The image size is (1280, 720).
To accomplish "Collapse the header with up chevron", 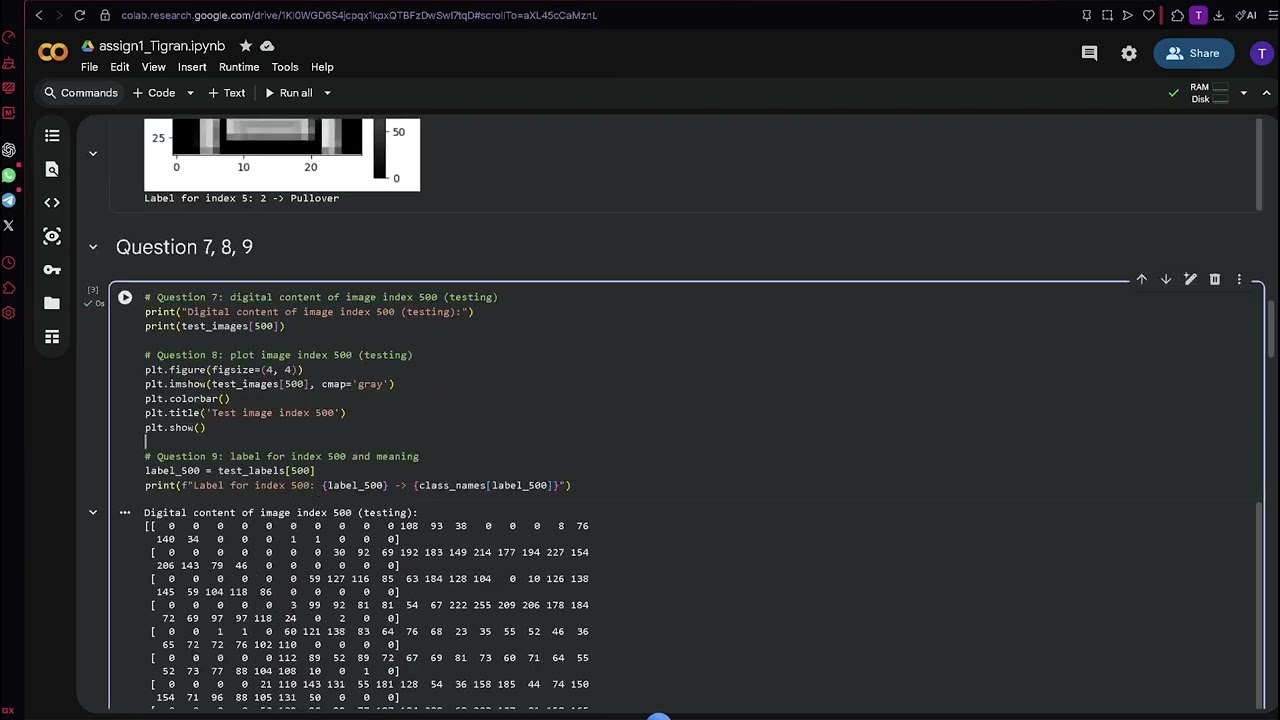I will point(1267,93).
